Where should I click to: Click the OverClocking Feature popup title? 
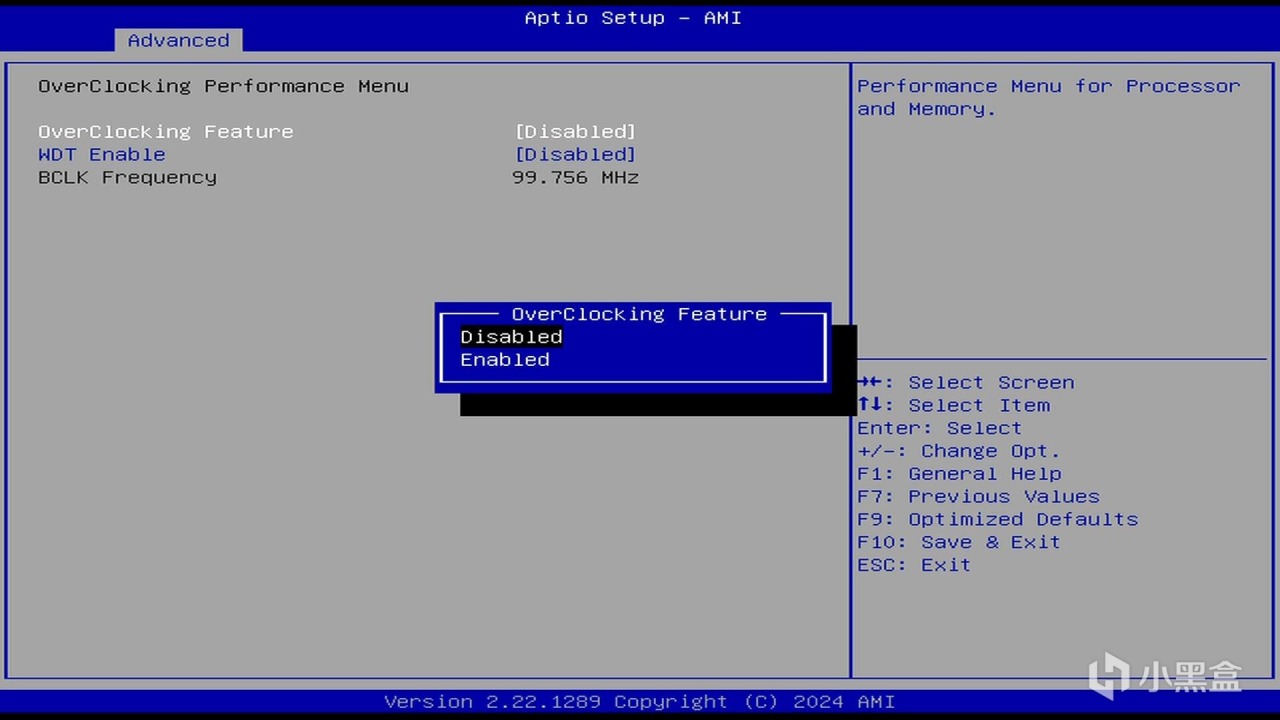click(639, 314)
